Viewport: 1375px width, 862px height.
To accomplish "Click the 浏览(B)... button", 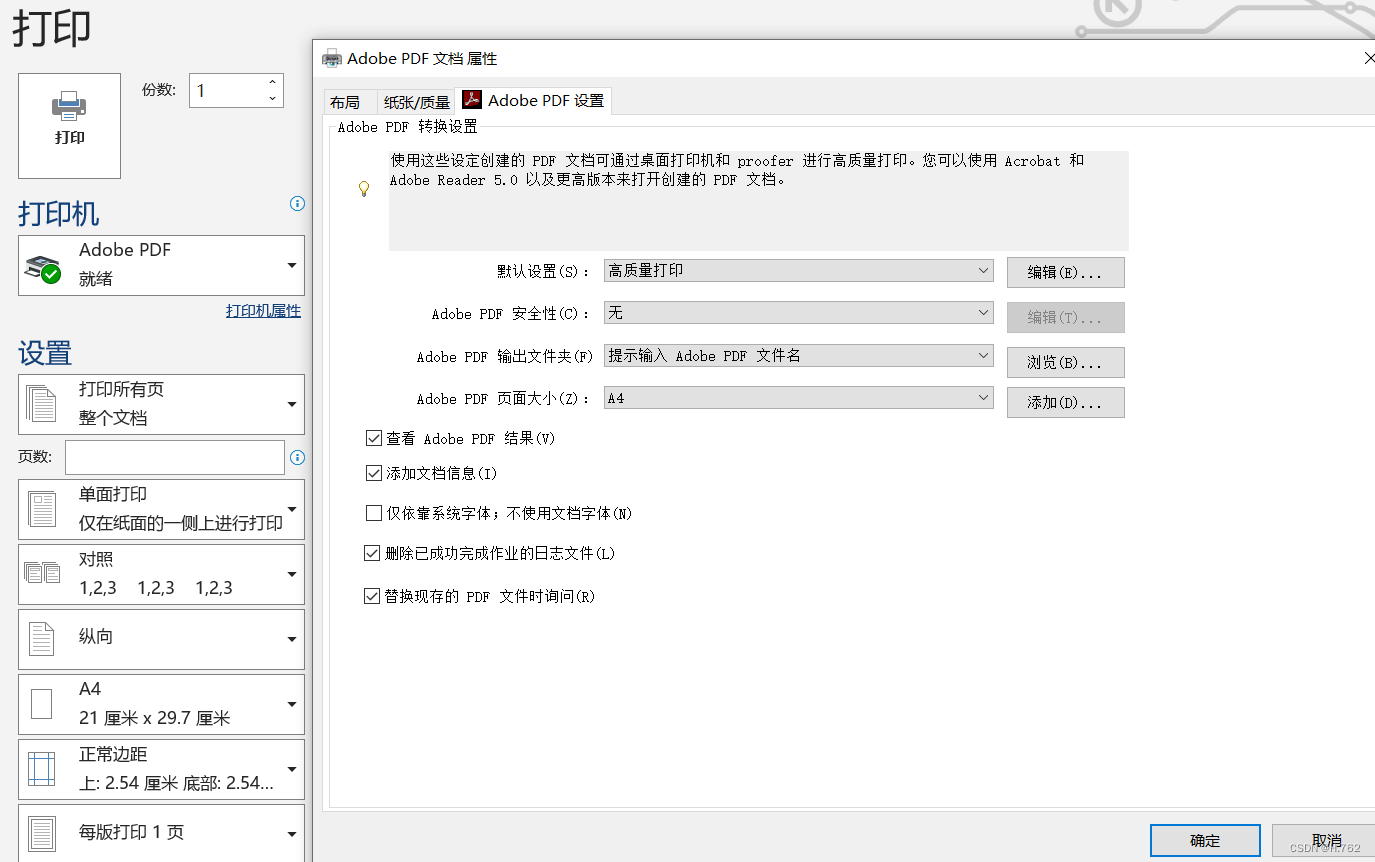I will pos(1065,362).
